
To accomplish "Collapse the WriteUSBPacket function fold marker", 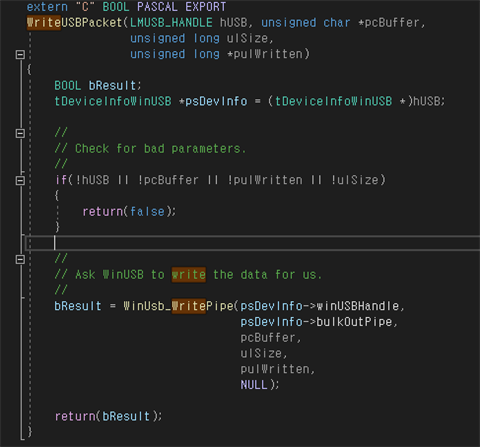I will (20, 54).
